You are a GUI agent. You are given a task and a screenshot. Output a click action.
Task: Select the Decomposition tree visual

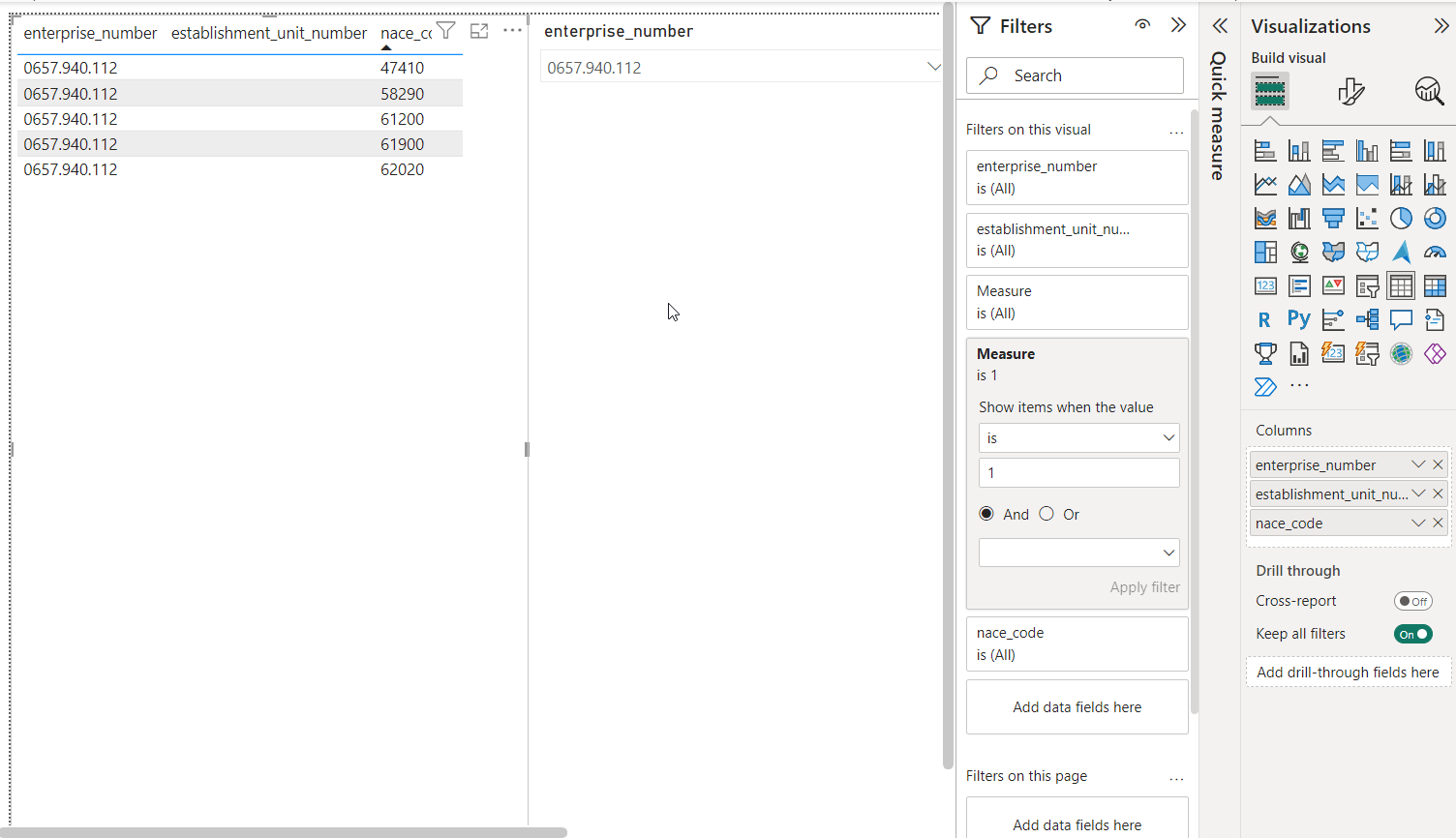point(1367,319)
